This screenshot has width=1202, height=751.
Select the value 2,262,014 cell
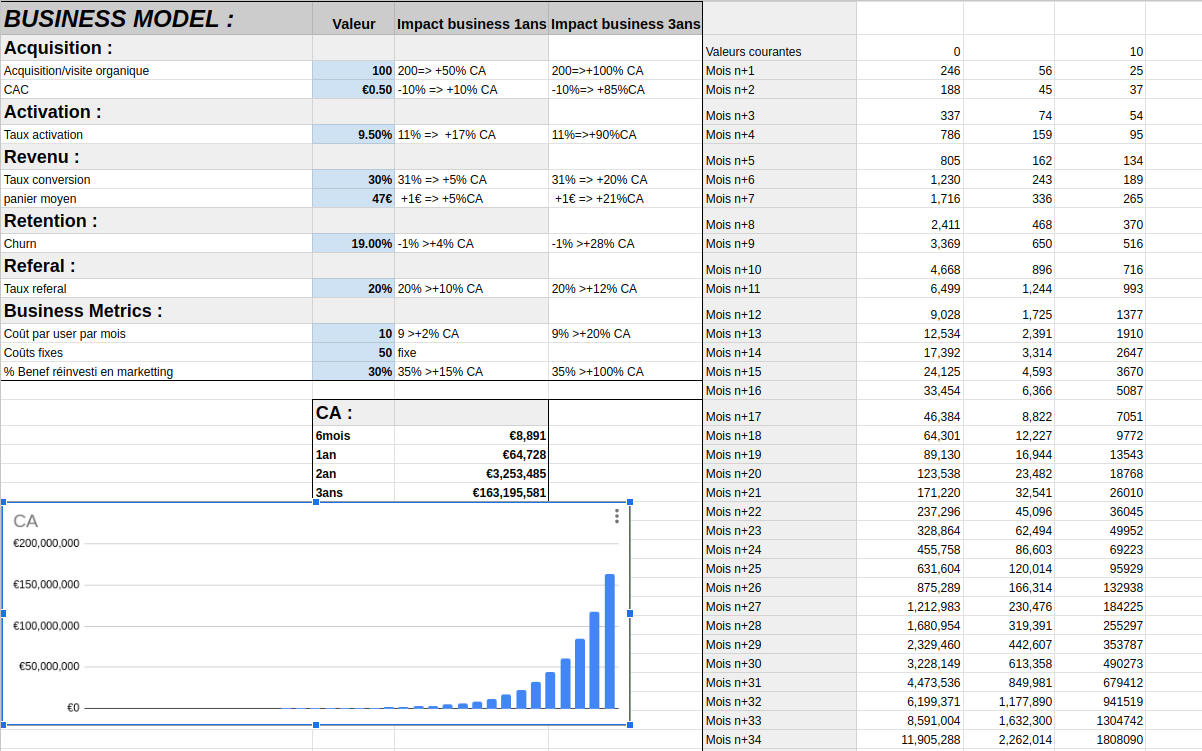(1009, 740)
